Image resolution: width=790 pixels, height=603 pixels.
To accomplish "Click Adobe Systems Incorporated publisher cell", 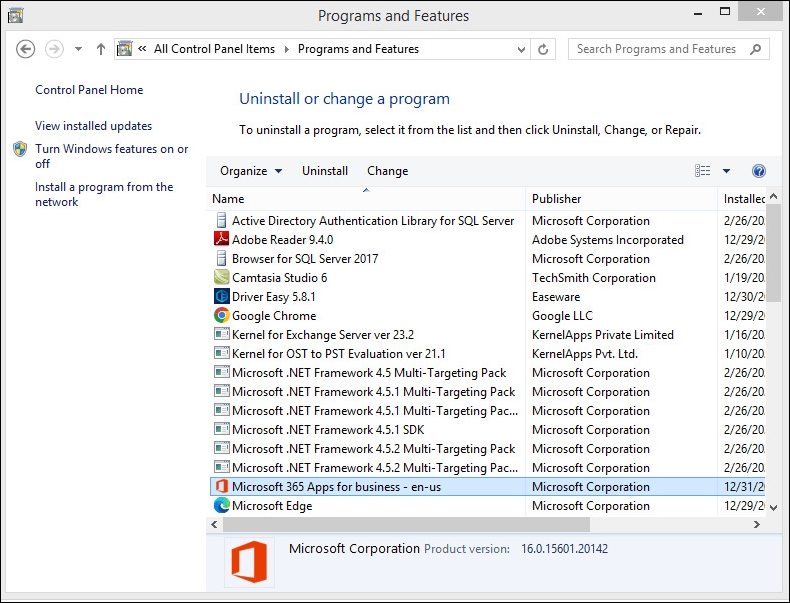I will [608, 240].
